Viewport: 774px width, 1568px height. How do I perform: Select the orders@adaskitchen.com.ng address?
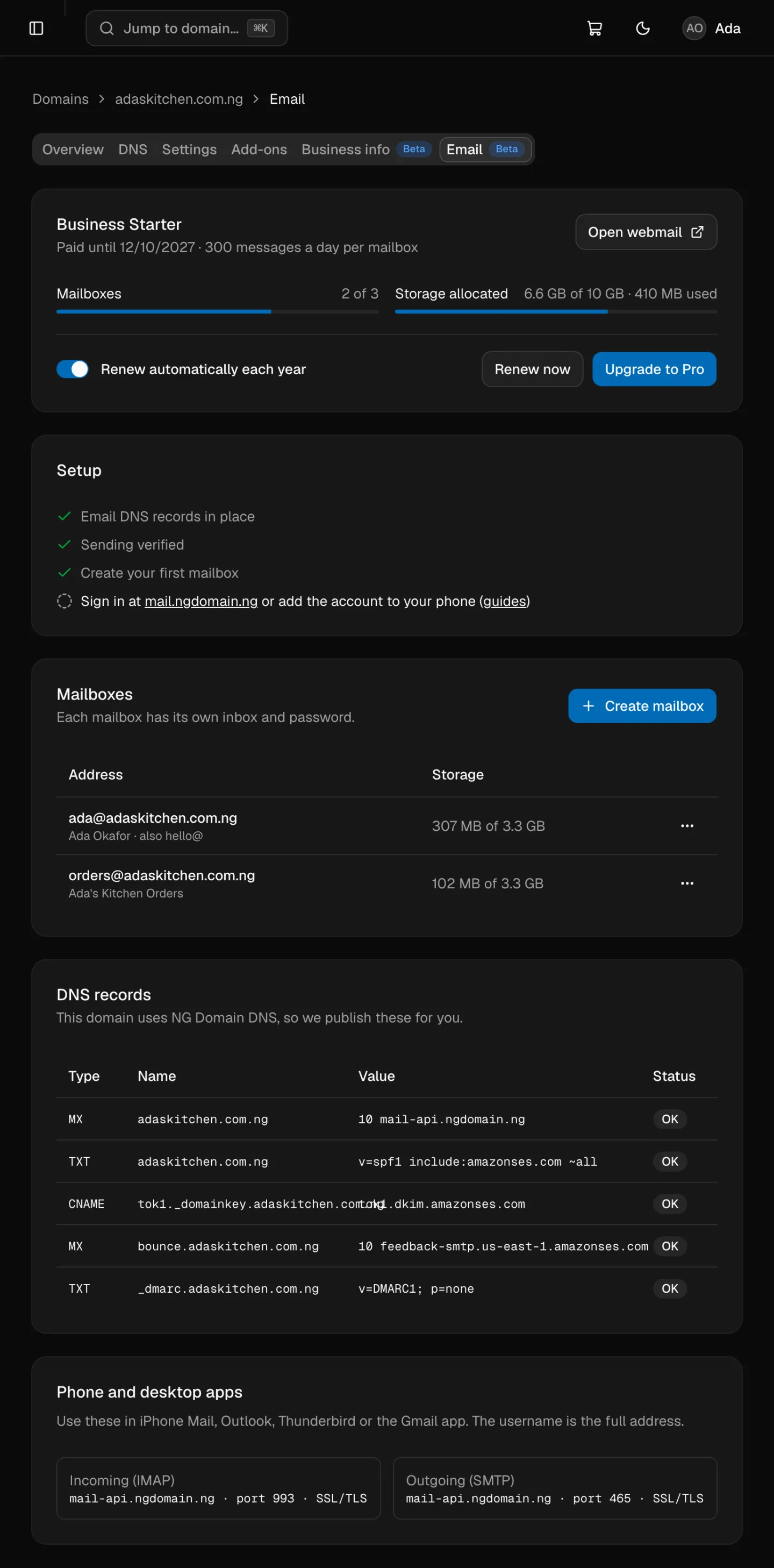(162, 875)
